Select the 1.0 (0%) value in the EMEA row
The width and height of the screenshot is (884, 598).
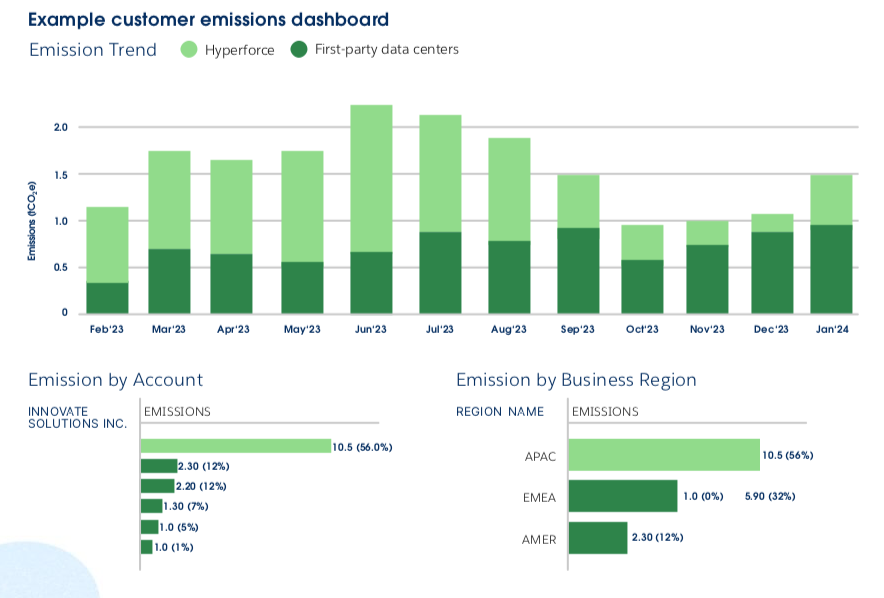703,496
